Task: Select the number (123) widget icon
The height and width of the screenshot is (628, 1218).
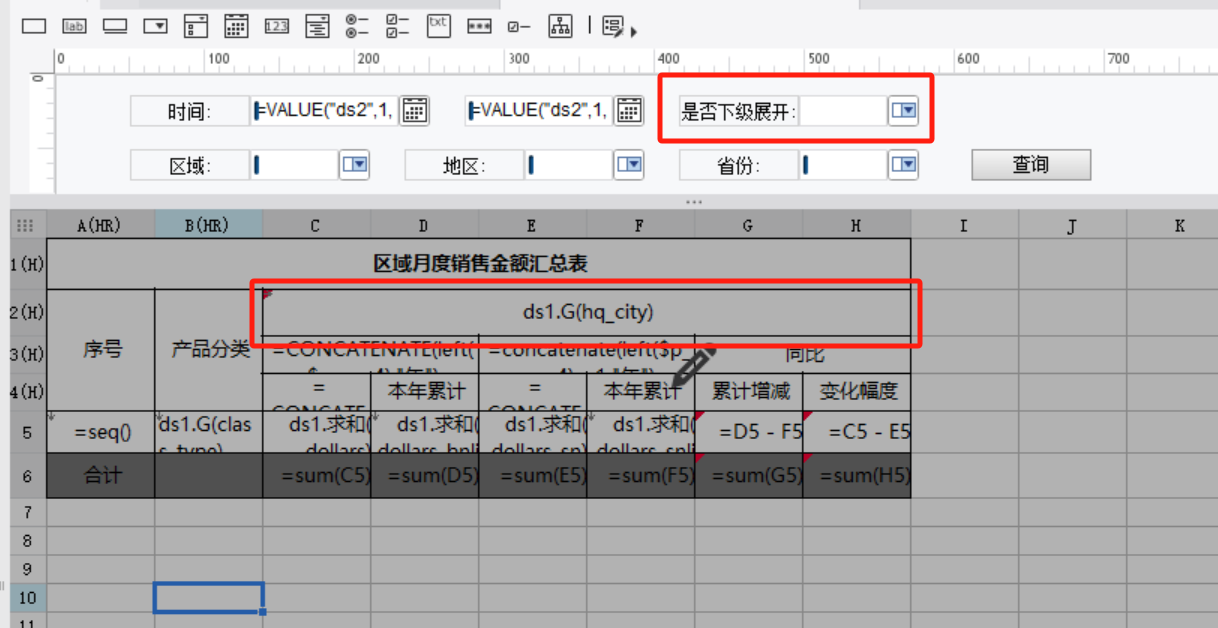Action: pyautogui.click(x=277, y=26)
